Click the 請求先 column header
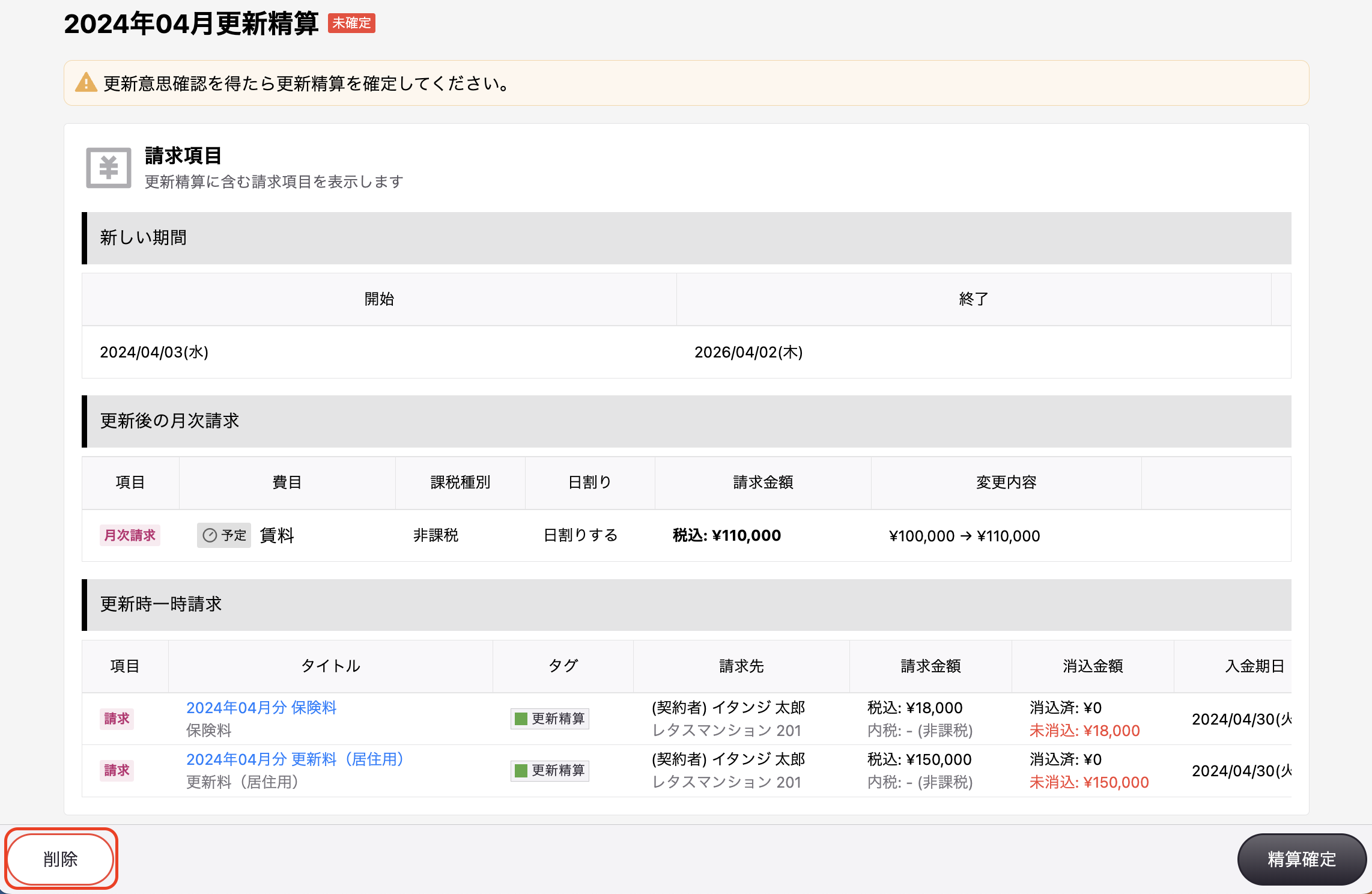This screenshot has width=1372, height=894. [741, 666]
